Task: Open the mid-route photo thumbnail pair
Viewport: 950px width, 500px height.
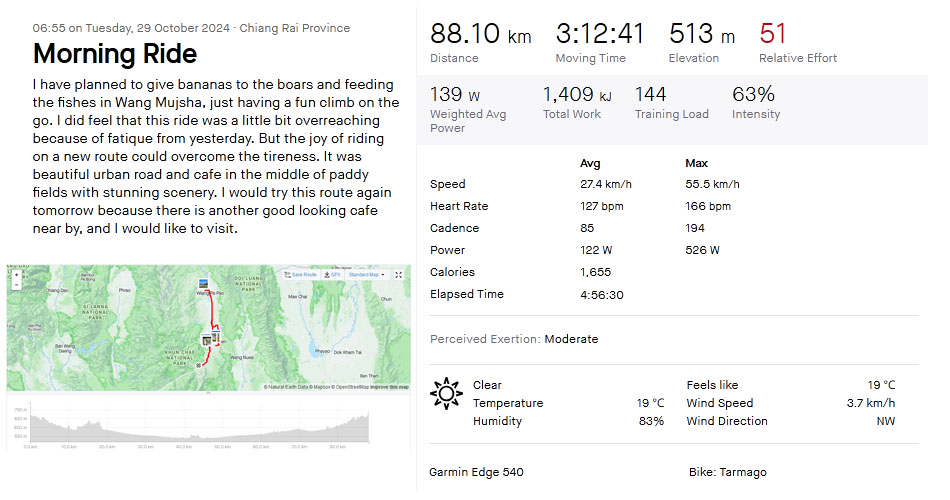Action: (x=211, y=339)
